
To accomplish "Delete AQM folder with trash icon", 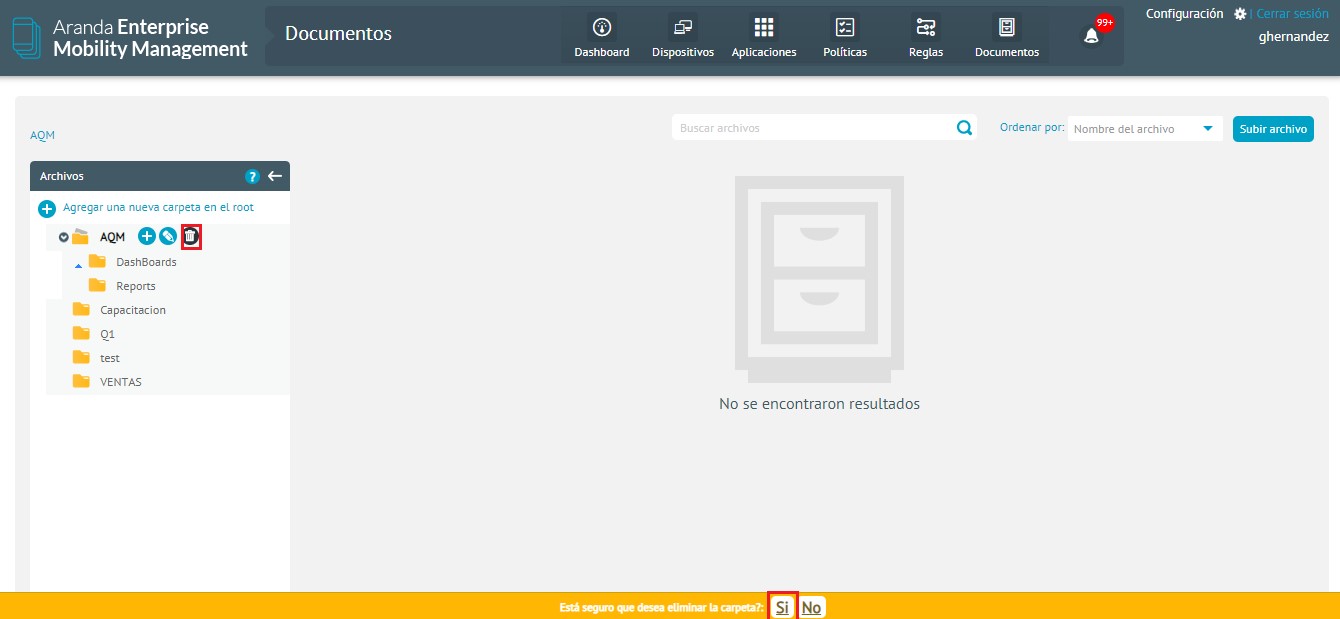I will point(191,237).
